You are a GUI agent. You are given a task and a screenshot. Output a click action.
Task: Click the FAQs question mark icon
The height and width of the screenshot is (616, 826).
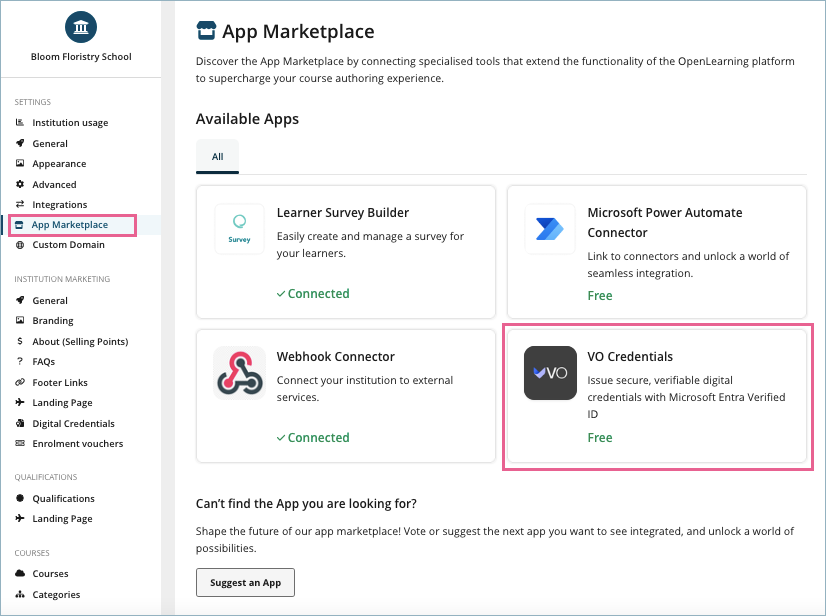(x=20, y=361)
